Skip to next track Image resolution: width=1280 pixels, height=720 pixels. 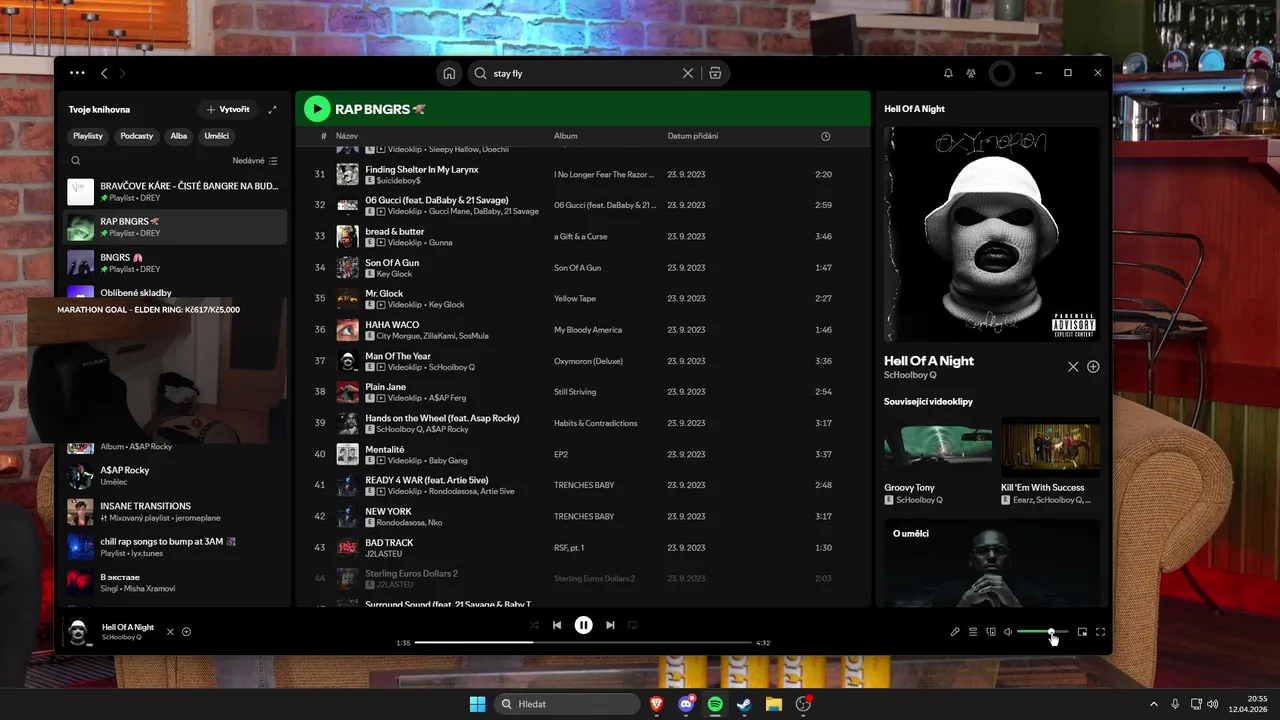pyautogui.click(x=610, y=625)
